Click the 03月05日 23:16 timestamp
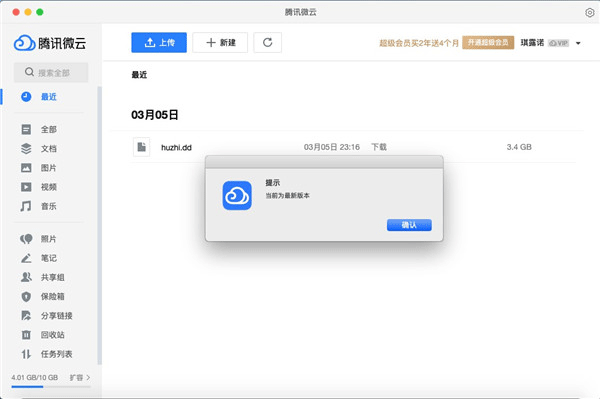The width and height of the screenshot is (600, 399). pyautogui.click(x=332, y=147)
